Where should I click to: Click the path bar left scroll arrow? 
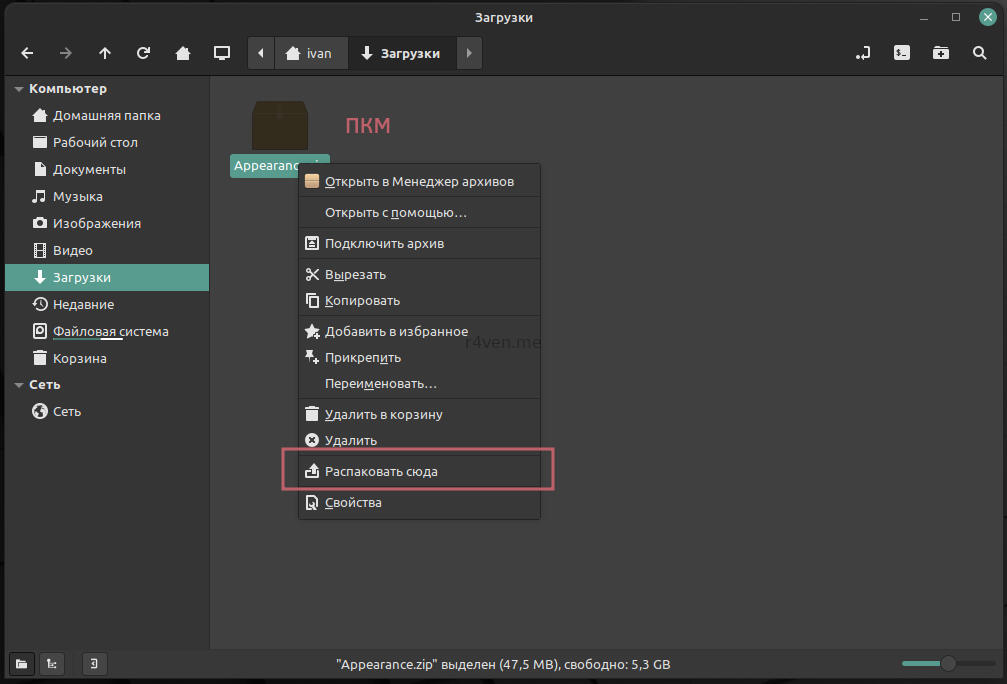click(261, 53)
